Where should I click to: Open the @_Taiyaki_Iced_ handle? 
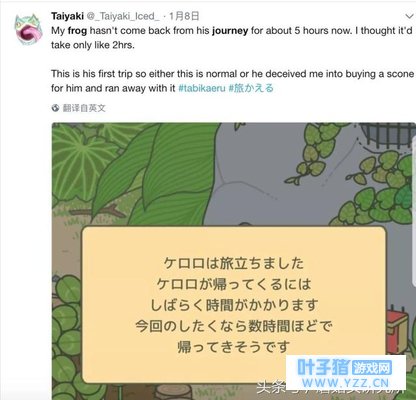[x=124, y=16]
